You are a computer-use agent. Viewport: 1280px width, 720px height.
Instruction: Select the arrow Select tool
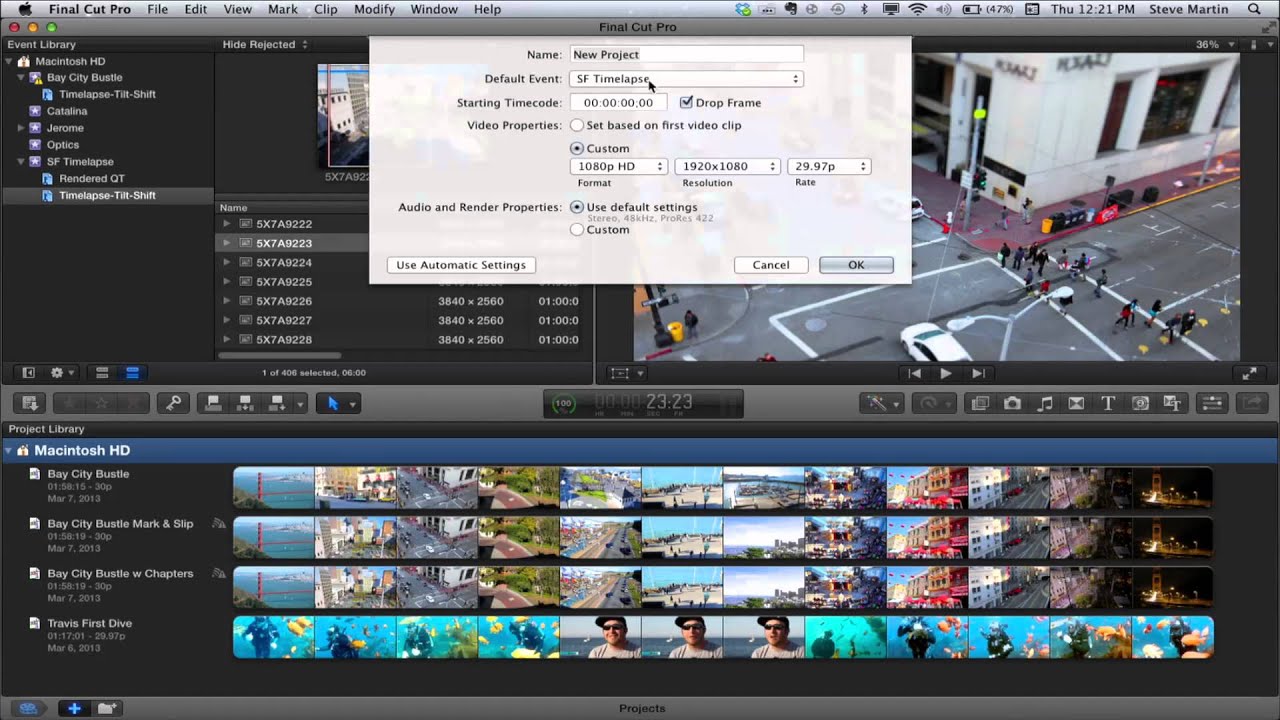[333, 403]
